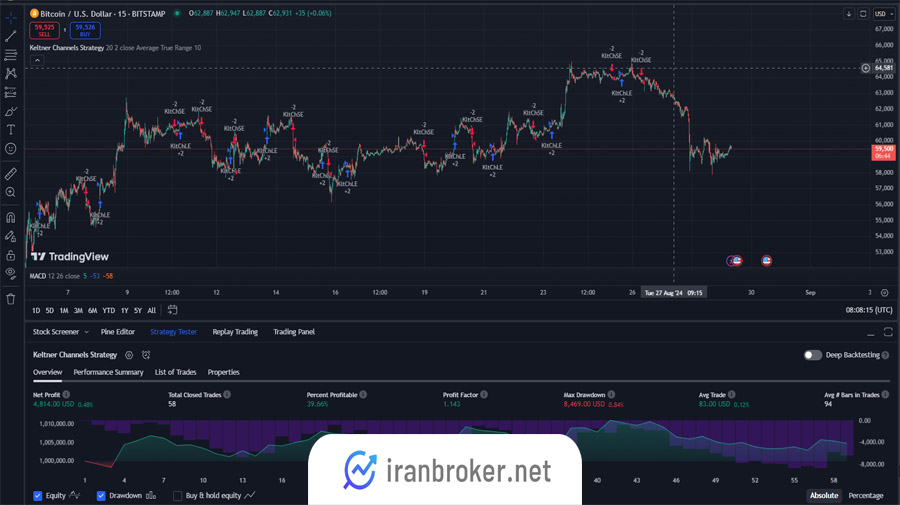Set chart range to 3M
Screen dimensions: 900x505
[78, 310]
